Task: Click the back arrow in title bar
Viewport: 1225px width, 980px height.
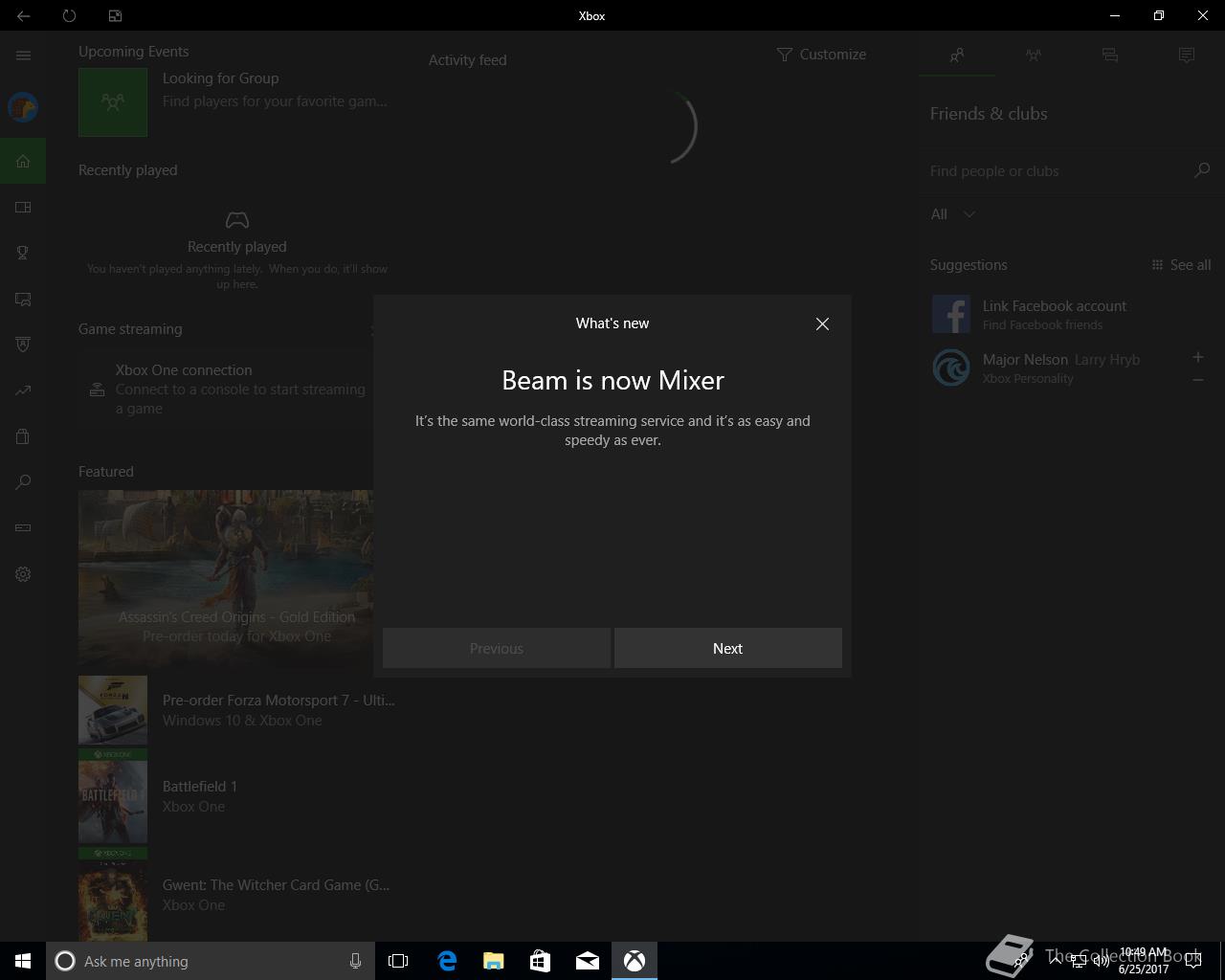Action: click(x=23, y=15)
